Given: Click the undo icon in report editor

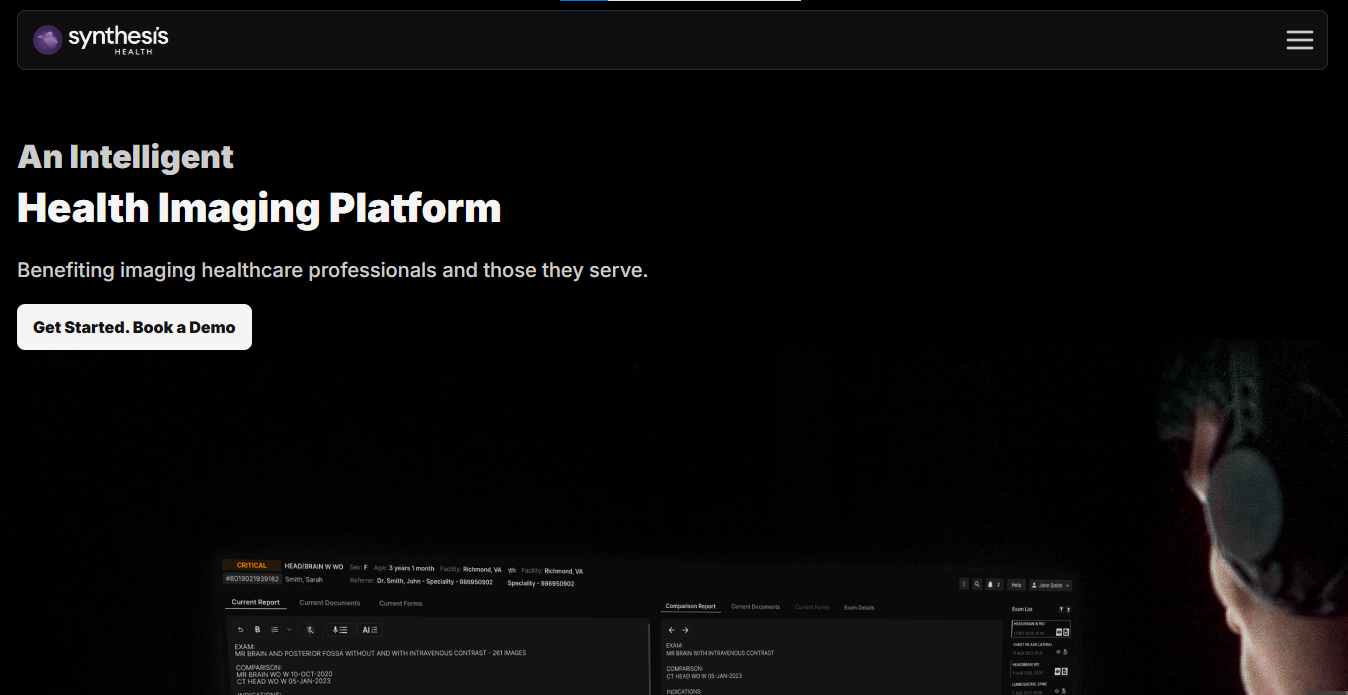Looking at the screenshot, I should 240,630.
